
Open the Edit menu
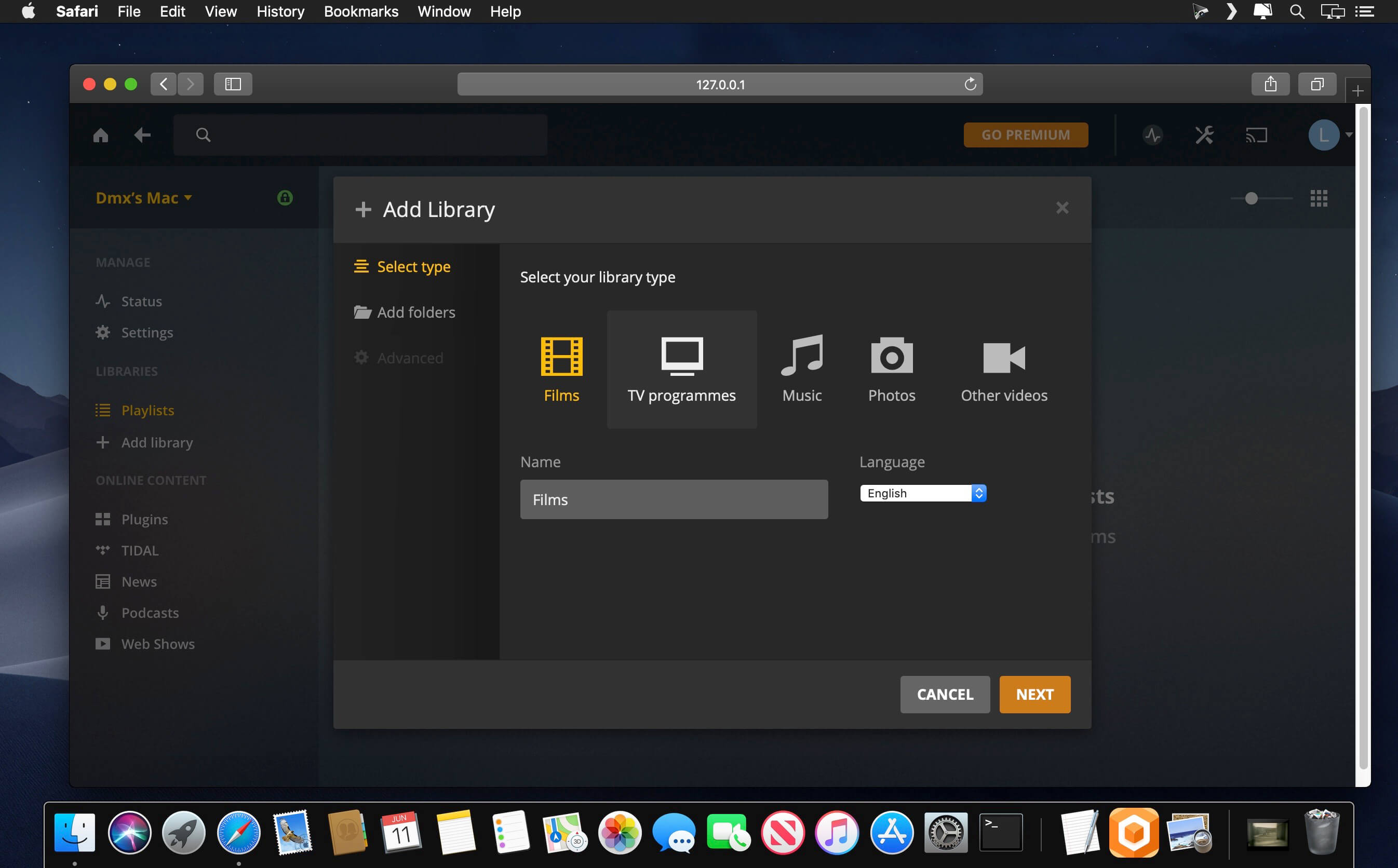[172, 11]
